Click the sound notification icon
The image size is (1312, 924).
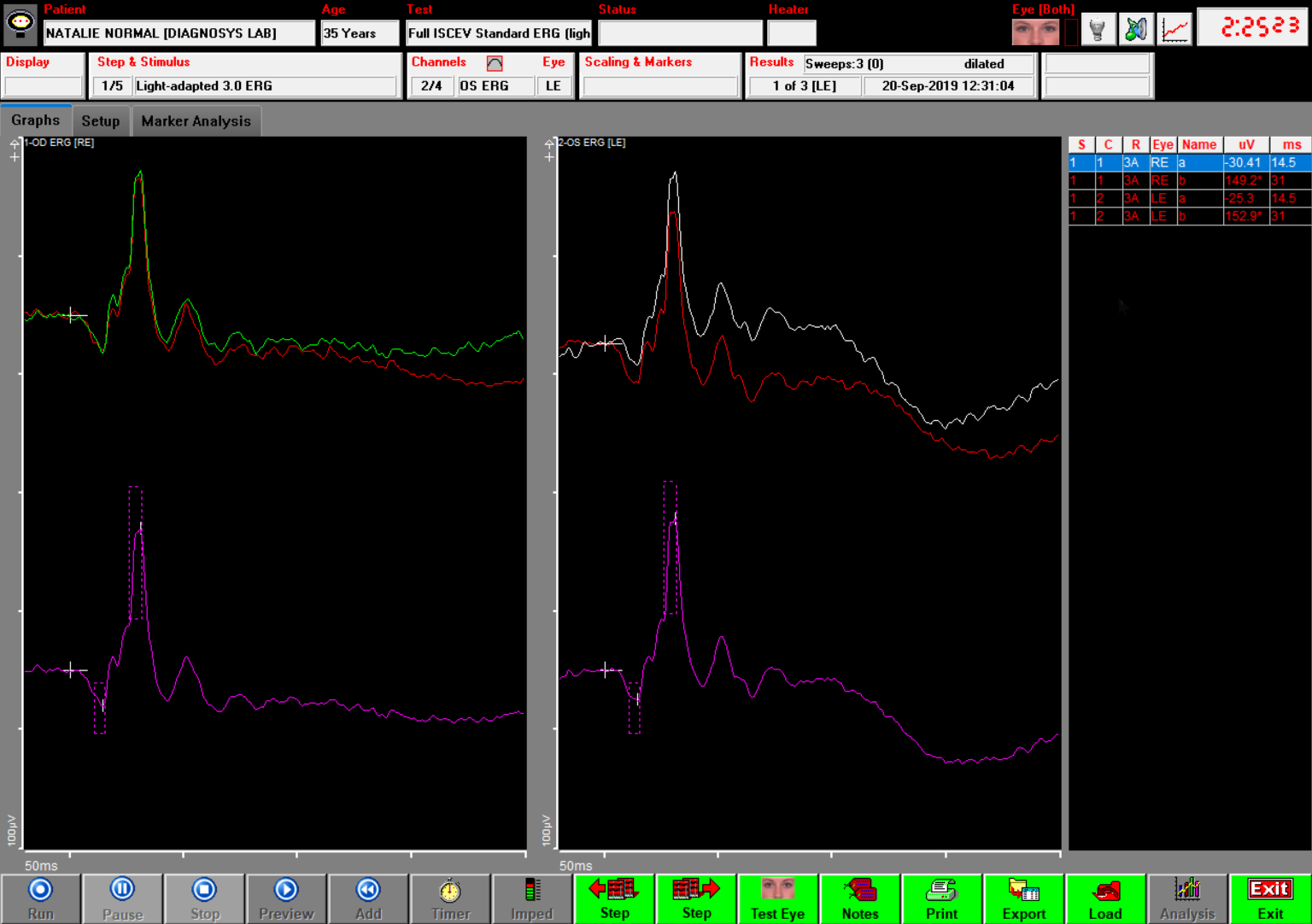point(1136,28)
